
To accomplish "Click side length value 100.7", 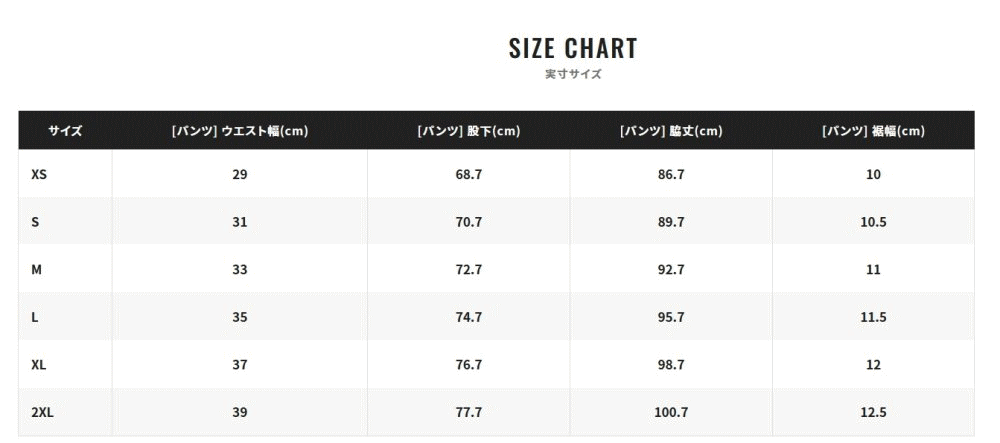I will click(x=671, y=412).
